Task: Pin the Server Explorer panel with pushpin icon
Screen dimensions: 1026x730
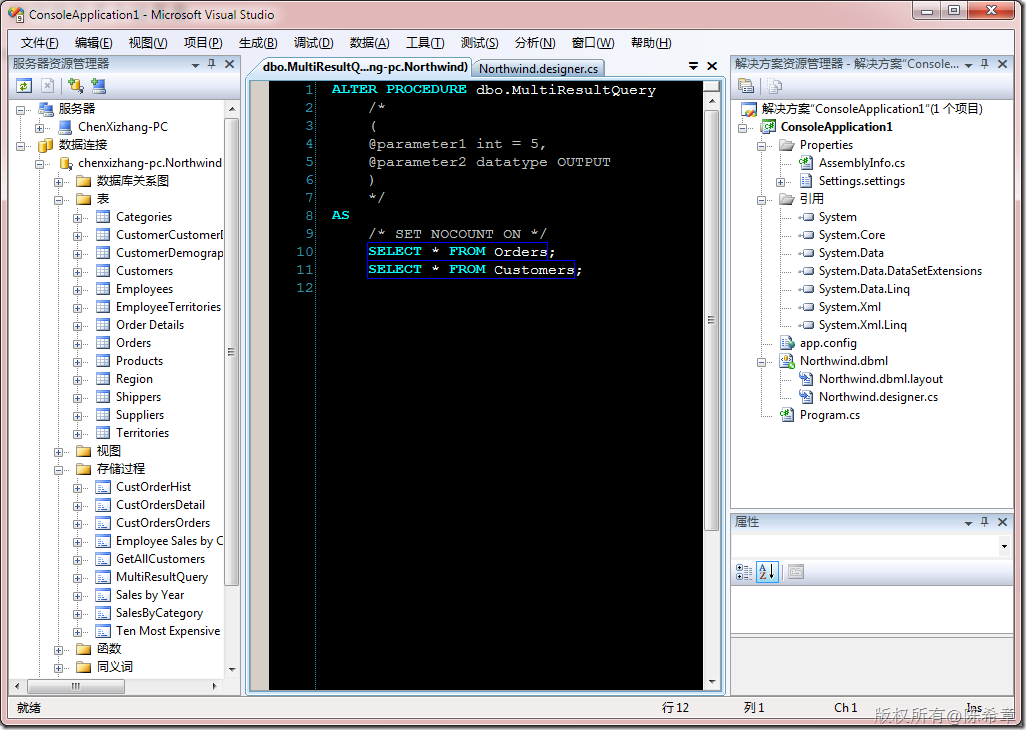Action: (x=211, y=63)
